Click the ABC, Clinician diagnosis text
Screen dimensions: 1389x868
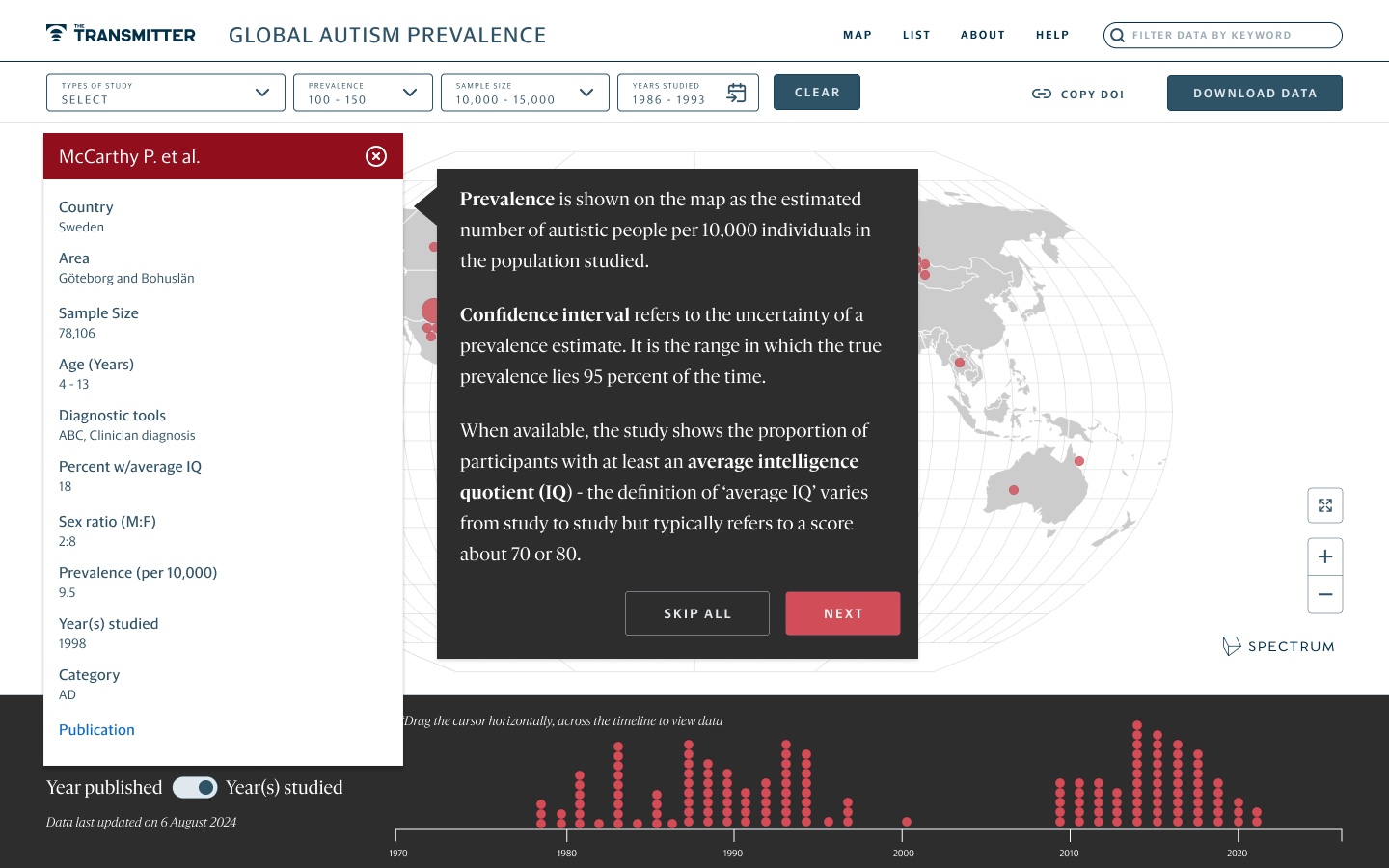127,436
